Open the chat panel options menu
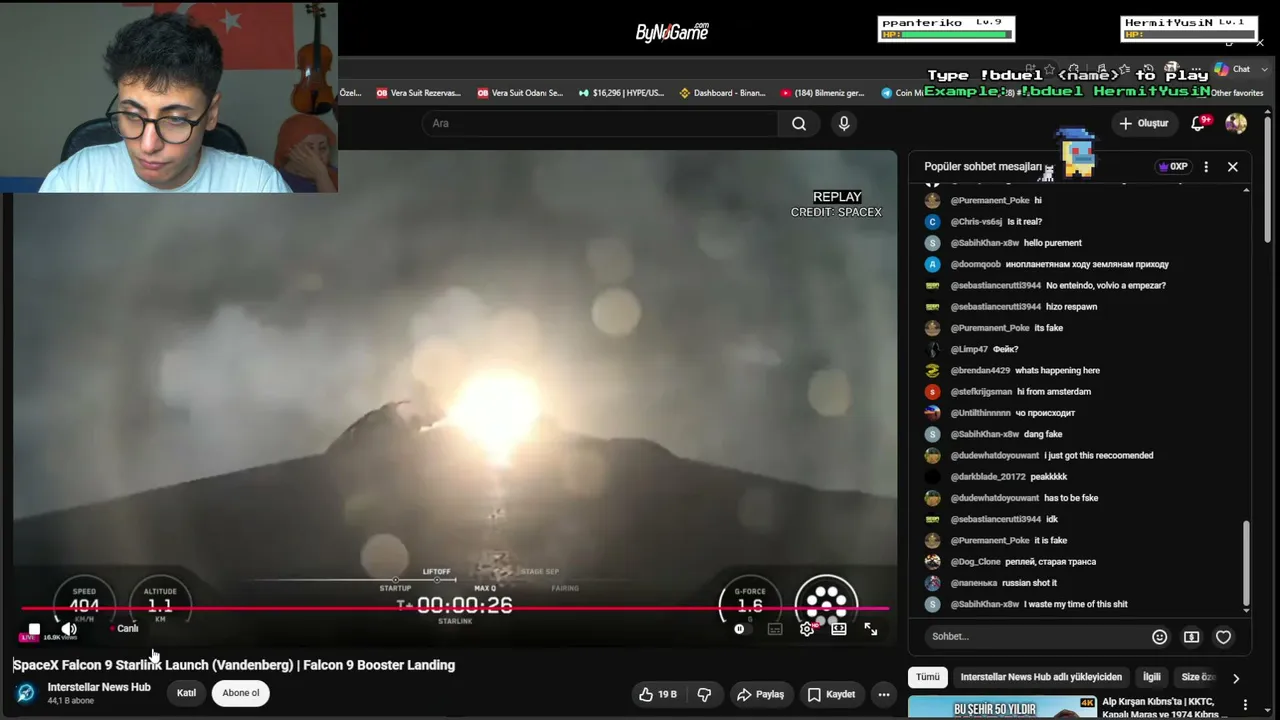Image resolution: width=1280 pixels, height=720 pixels. tap(1206, 167)
